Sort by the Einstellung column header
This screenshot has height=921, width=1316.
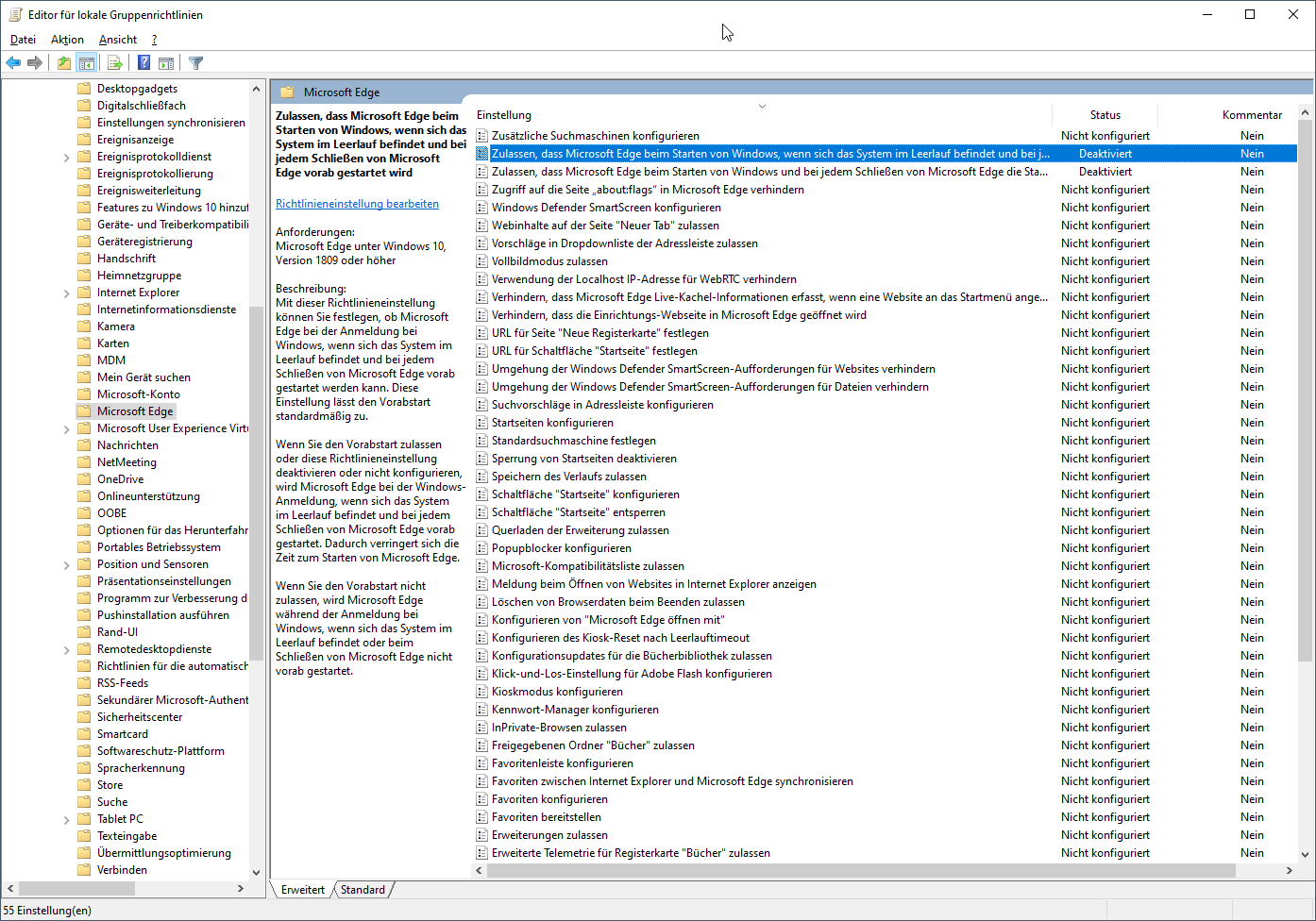click(763, 115)
